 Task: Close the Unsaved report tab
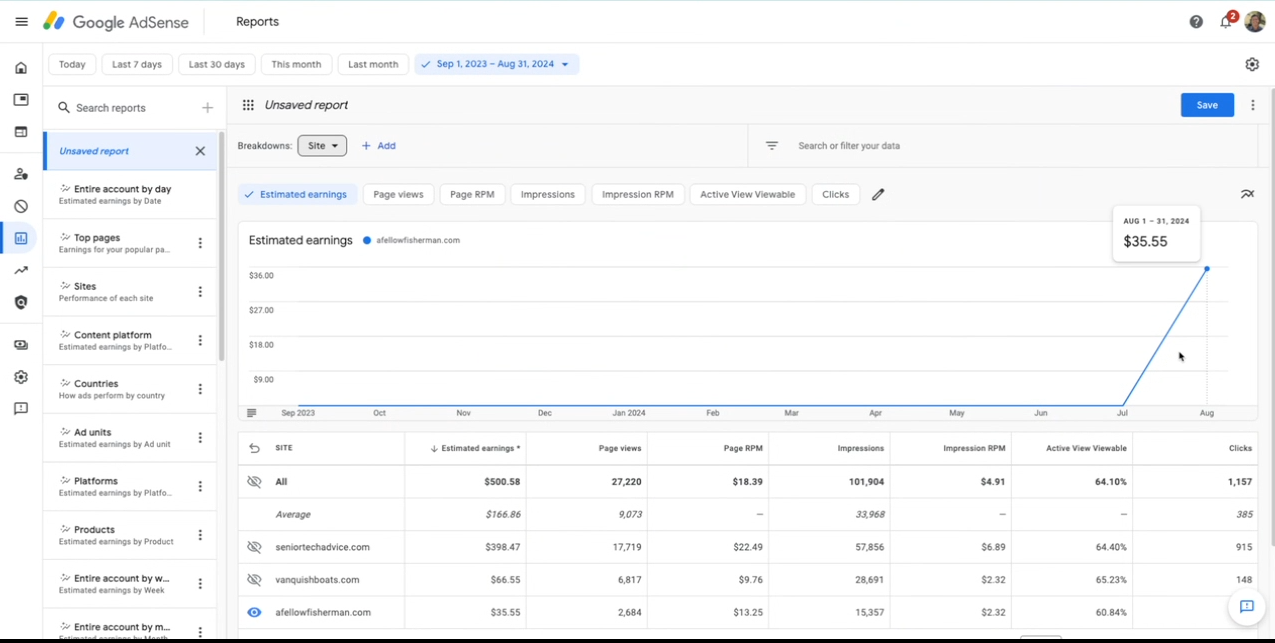pyautogui.click(x=200, y=151)
